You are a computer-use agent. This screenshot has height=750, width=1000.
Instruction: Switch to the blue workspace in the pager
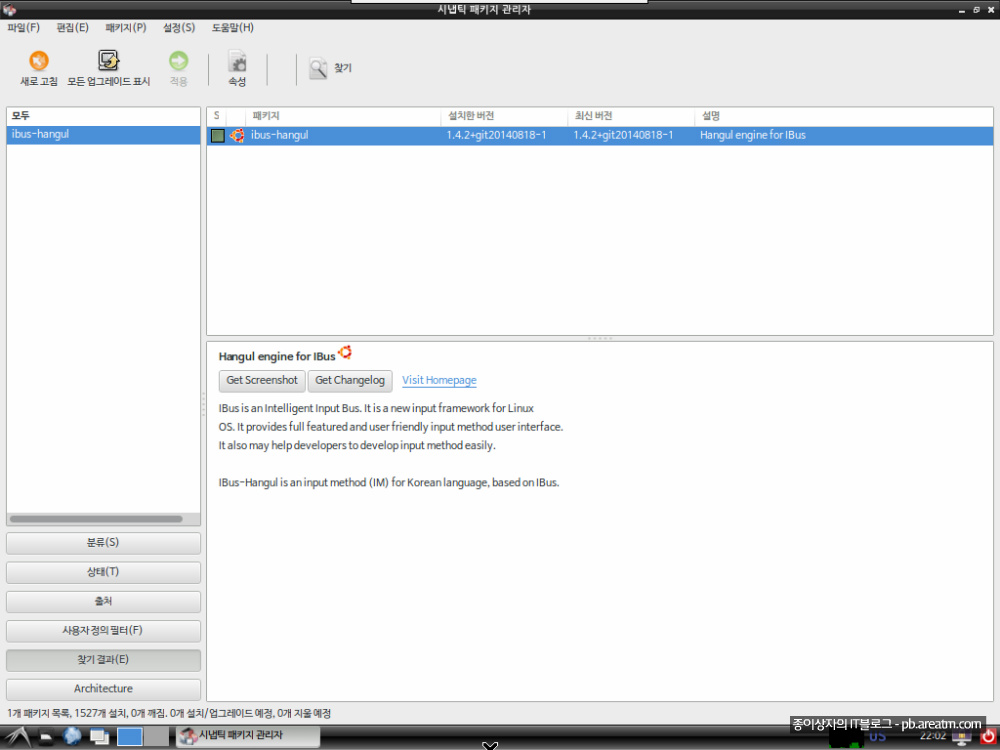tap(129, 737)
